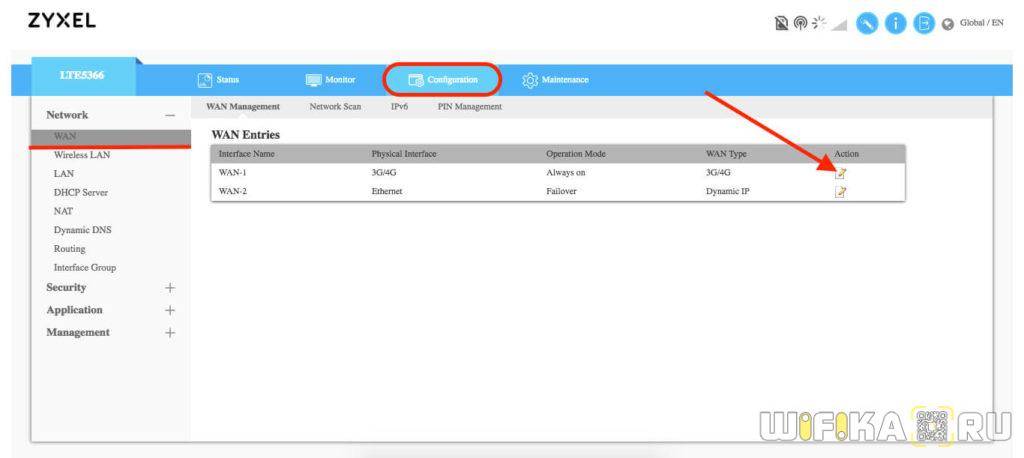Click the WAN Entries heading

(x=246, y=135)
